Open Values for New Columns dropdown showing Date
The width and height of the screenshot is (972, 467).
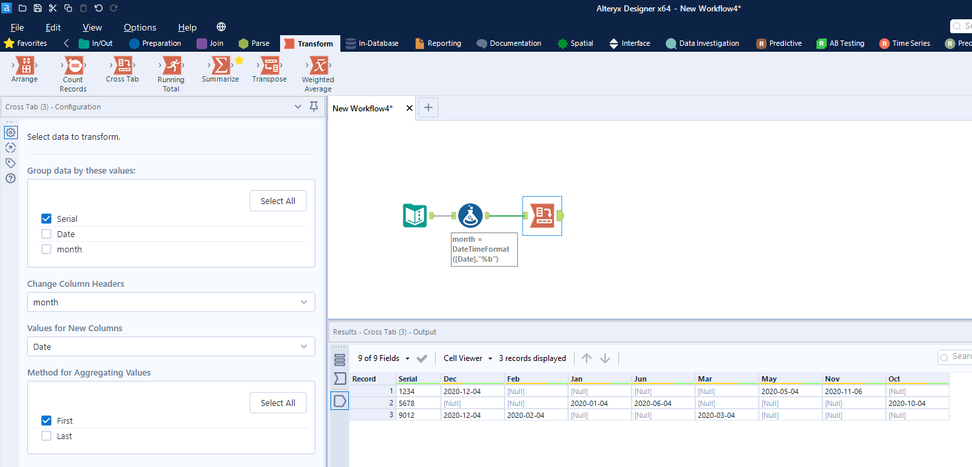coord(171,347)
